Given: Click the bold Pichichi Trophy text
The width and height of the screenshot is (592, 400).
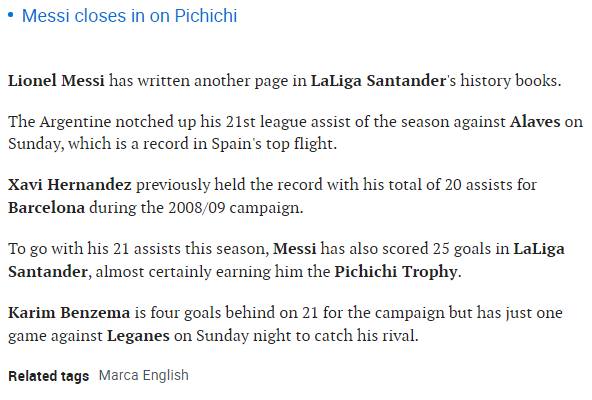Looking at the screenshot, I should (396, 272).
